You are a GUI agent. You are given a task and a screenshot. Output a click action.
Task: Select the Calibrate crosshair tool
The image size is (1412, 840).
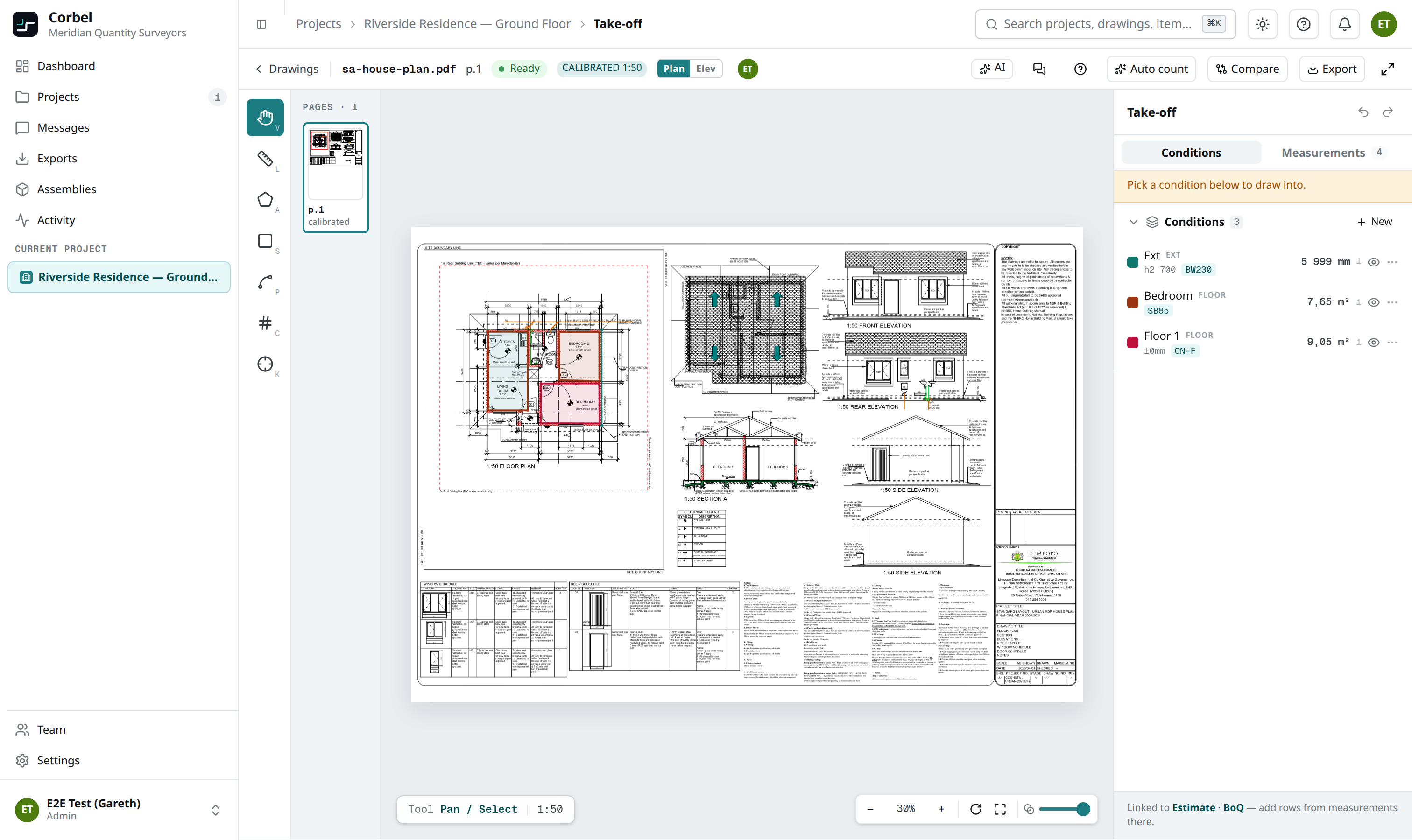click(264, 364)
